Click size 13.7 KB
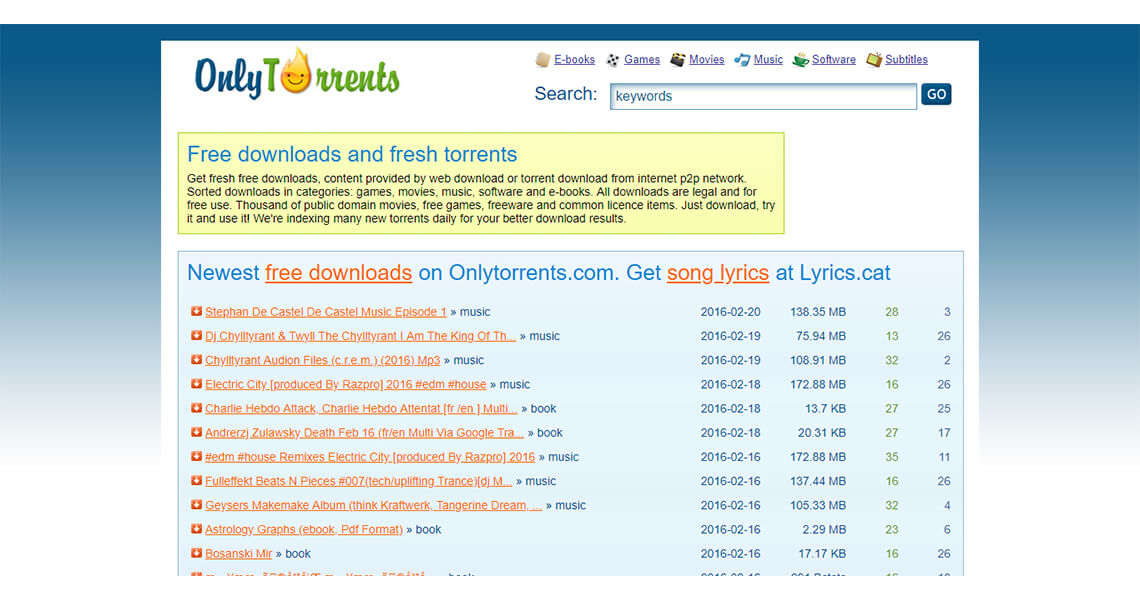The height and width of the screenshot is (600, 1140). (x=825, y=409)
